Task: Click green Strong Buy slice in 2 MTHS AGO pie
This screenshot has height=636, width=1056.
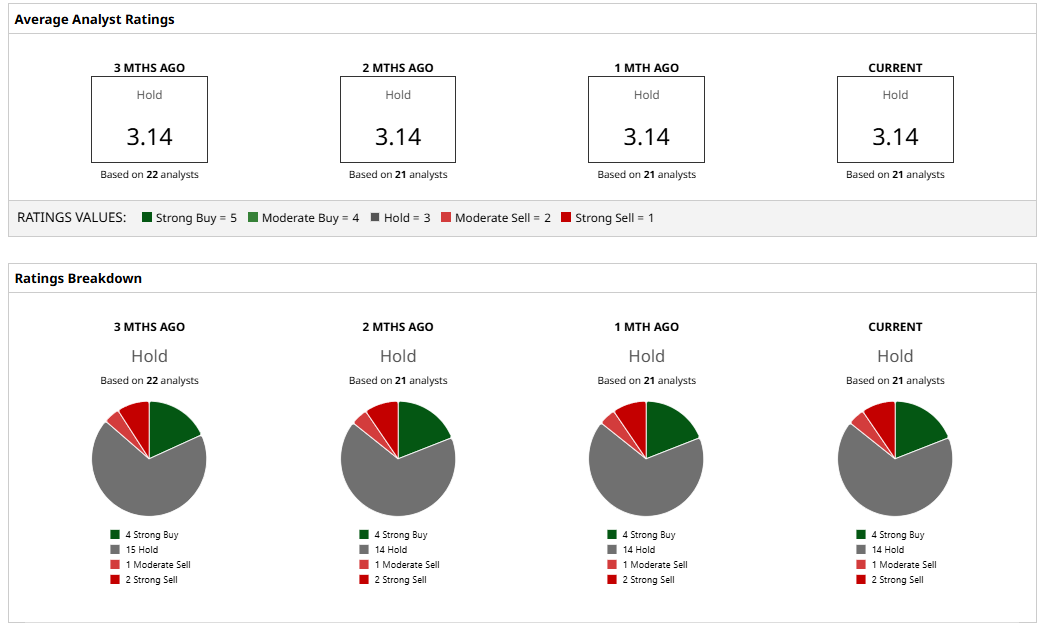Action: click(418, 428)
